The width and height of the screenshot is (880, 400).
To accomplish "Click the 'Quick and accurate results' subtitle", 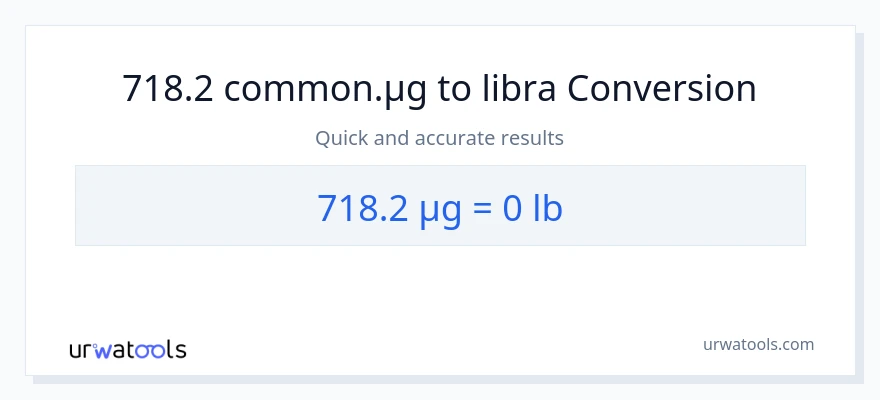I will point(439,138).
